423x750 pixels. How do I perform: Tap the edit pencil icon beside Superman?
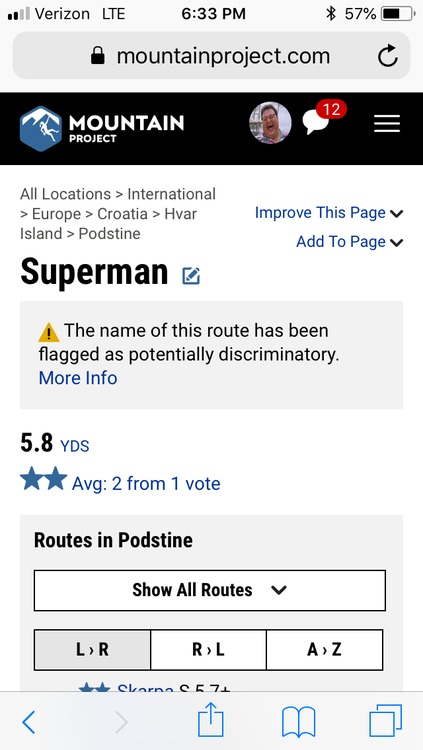pos(191,276)
